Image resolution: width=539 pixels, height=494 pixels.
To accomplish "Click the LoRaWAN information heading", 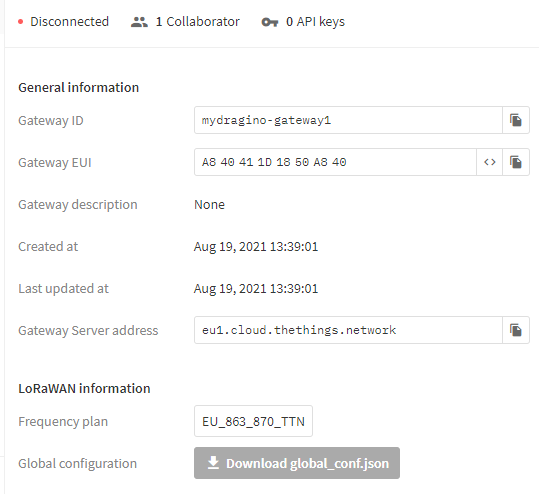I will coord(84,388).
